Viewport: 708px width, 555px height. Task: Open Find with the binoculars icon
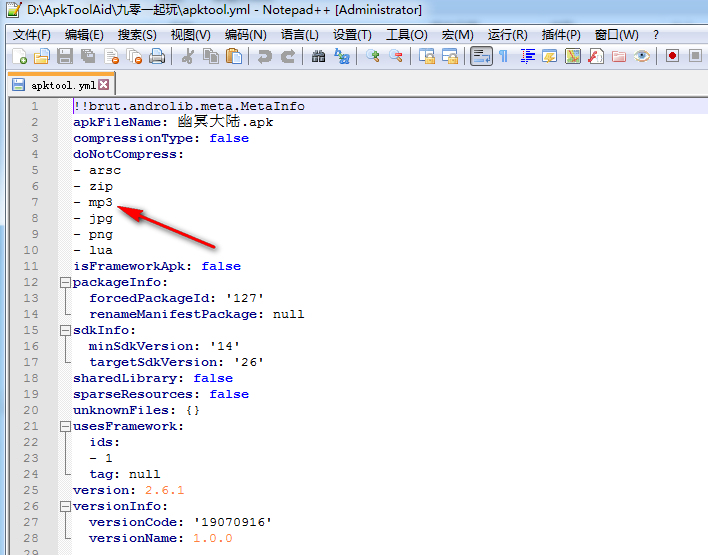(318, 56)
